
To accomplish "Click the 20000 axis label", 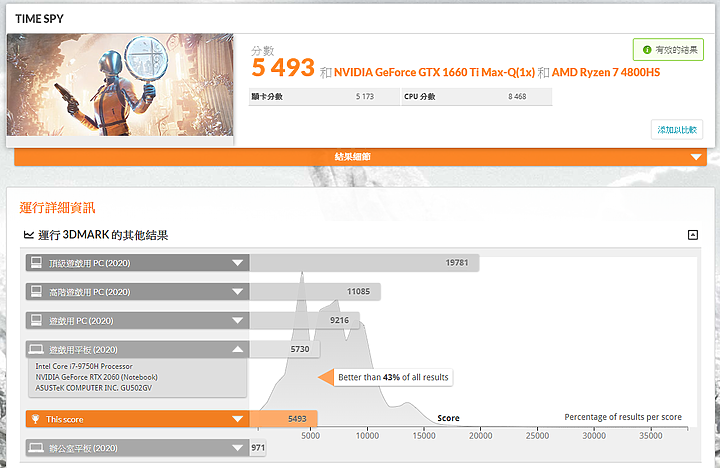I will click(480, 435).
